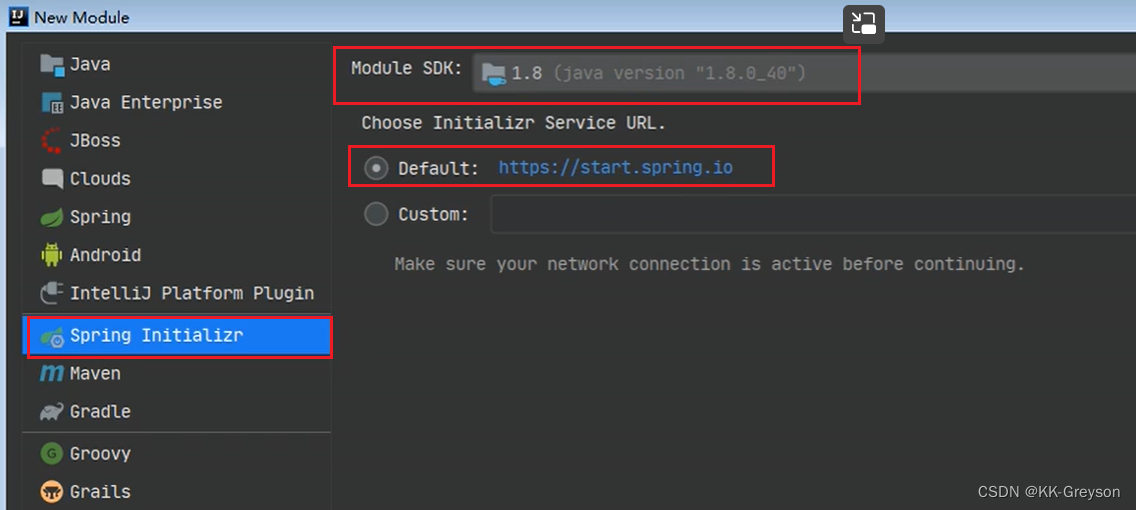Pick Android from the module list
Viewport: 1136px width, 510px height.
(x=178, y=255)
